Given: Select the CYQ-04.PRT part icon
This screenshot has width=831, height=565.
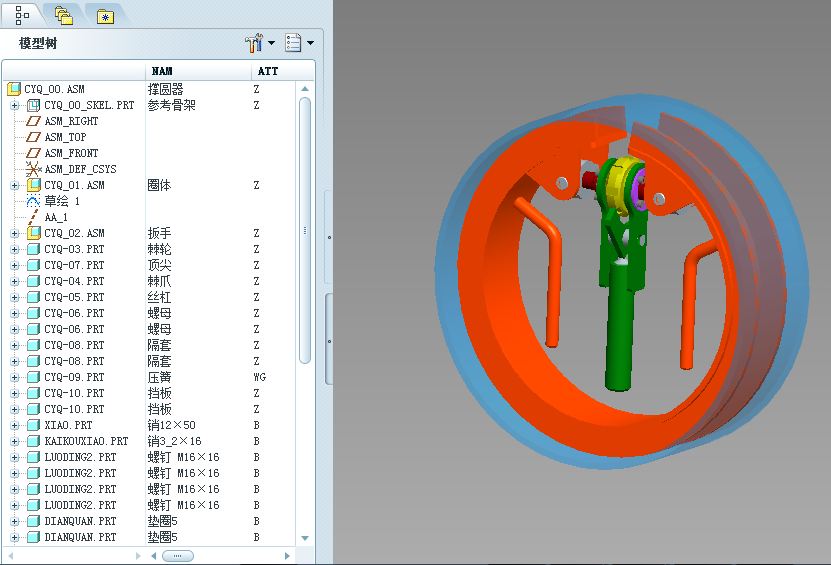Looking at the screenshot, I should [x=34, y=281].
